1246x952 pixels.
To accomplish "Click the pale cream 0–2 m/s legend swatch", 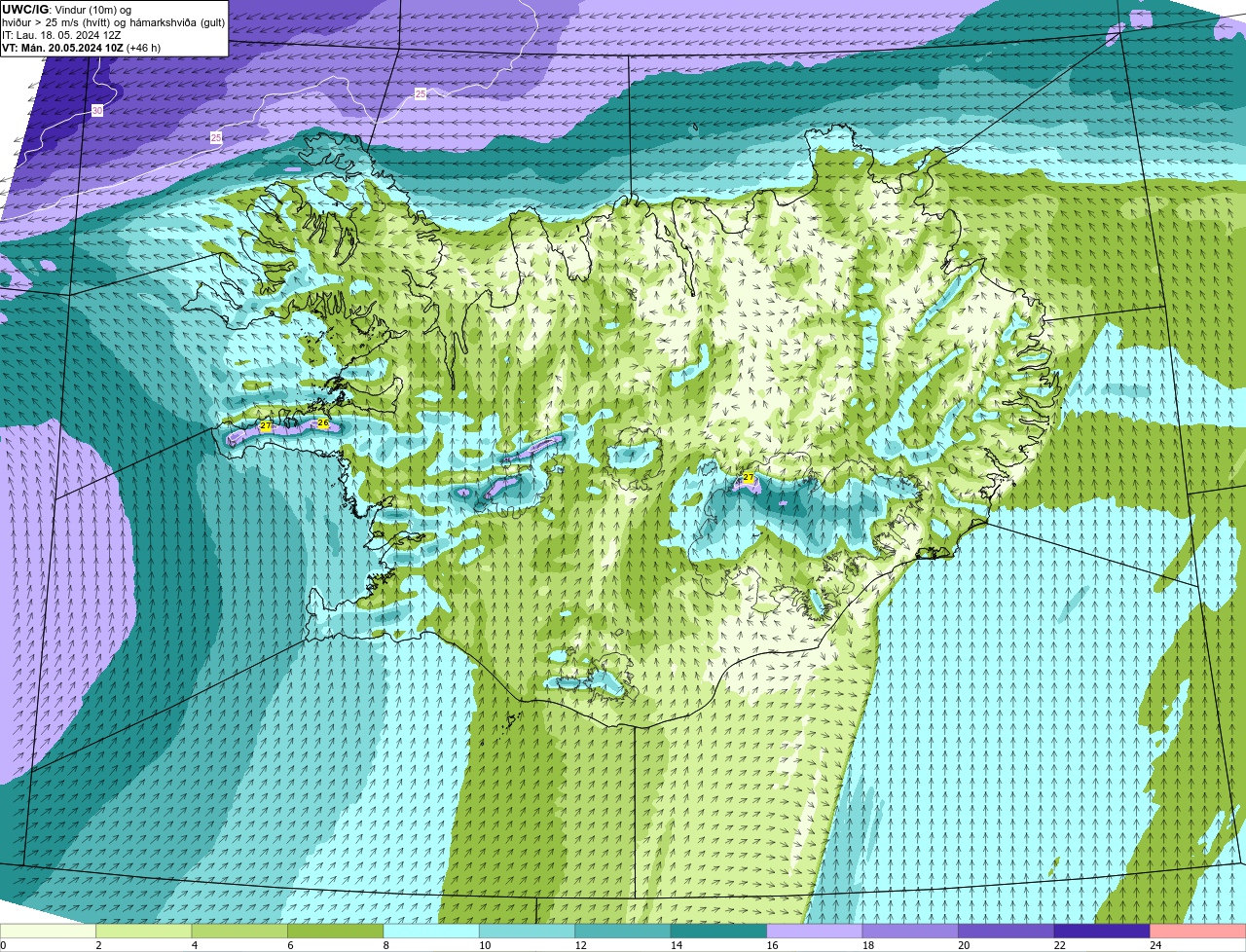I will click(48, 931).
